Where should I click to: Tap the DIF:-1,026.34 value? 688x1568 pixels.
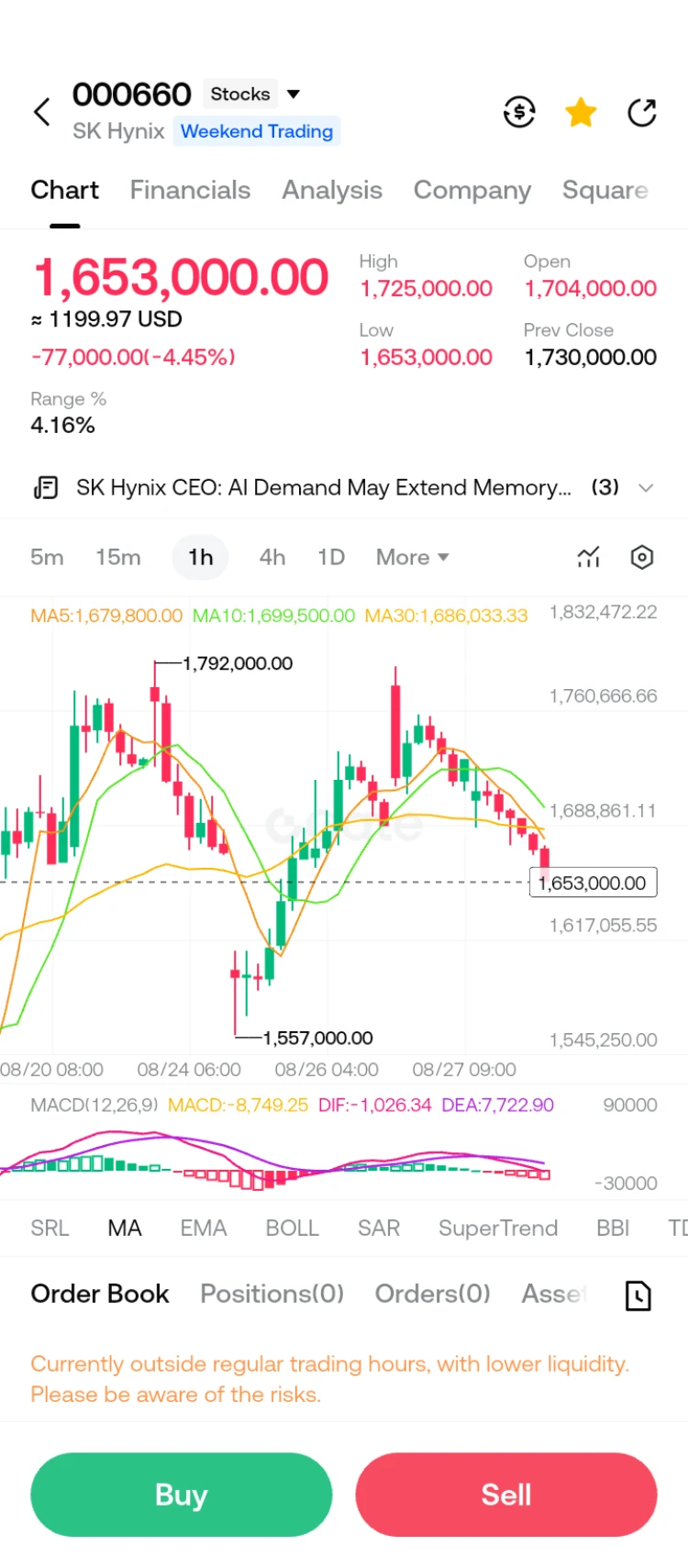(374, 1105)
